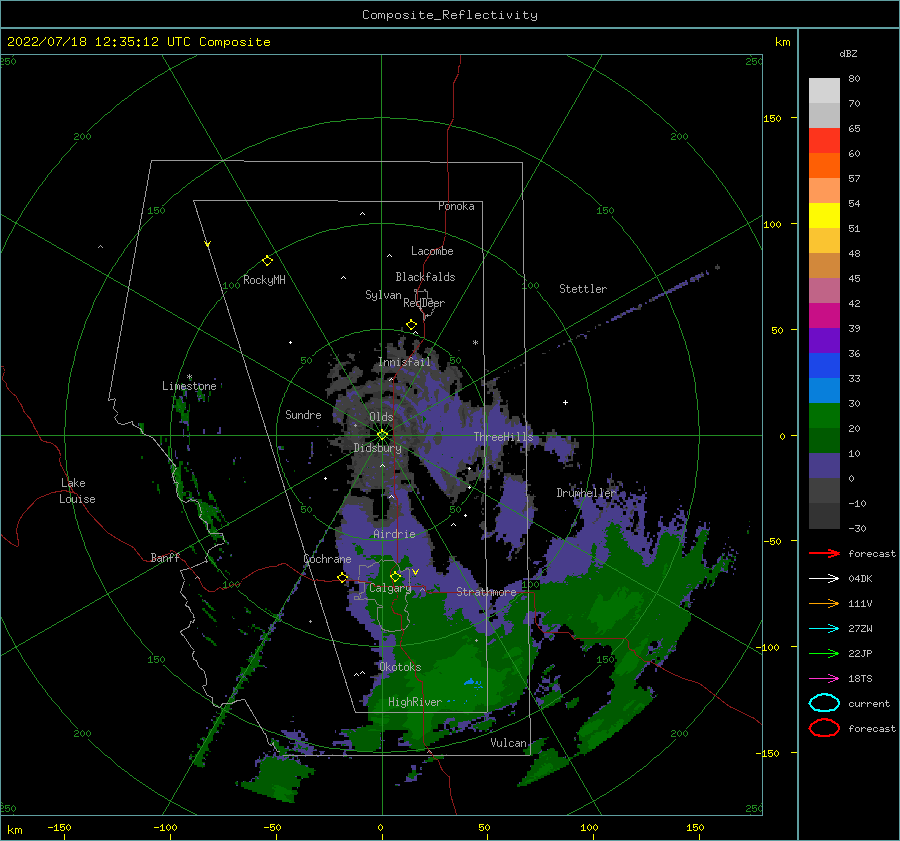Click the Ponoka city label
The image size is (900, 841).
pyautogui.click(x=456, y=206)
